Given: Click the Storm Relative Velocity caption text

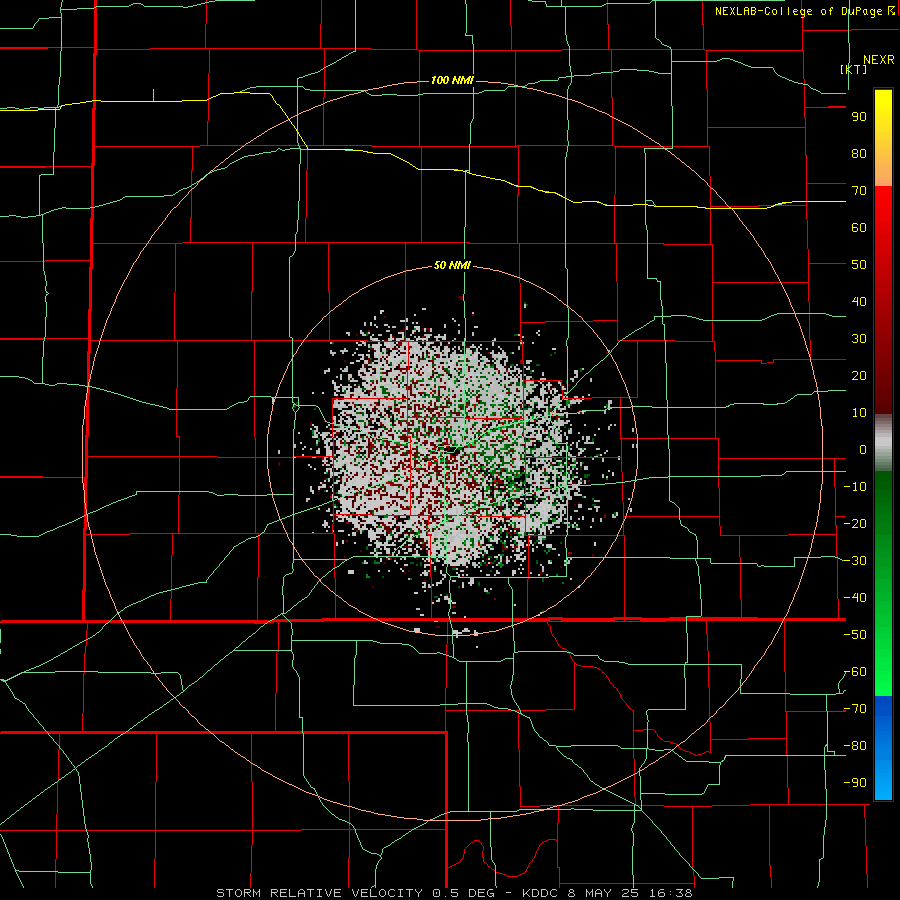Looking at the screenshot, I should tap(454, 893).
